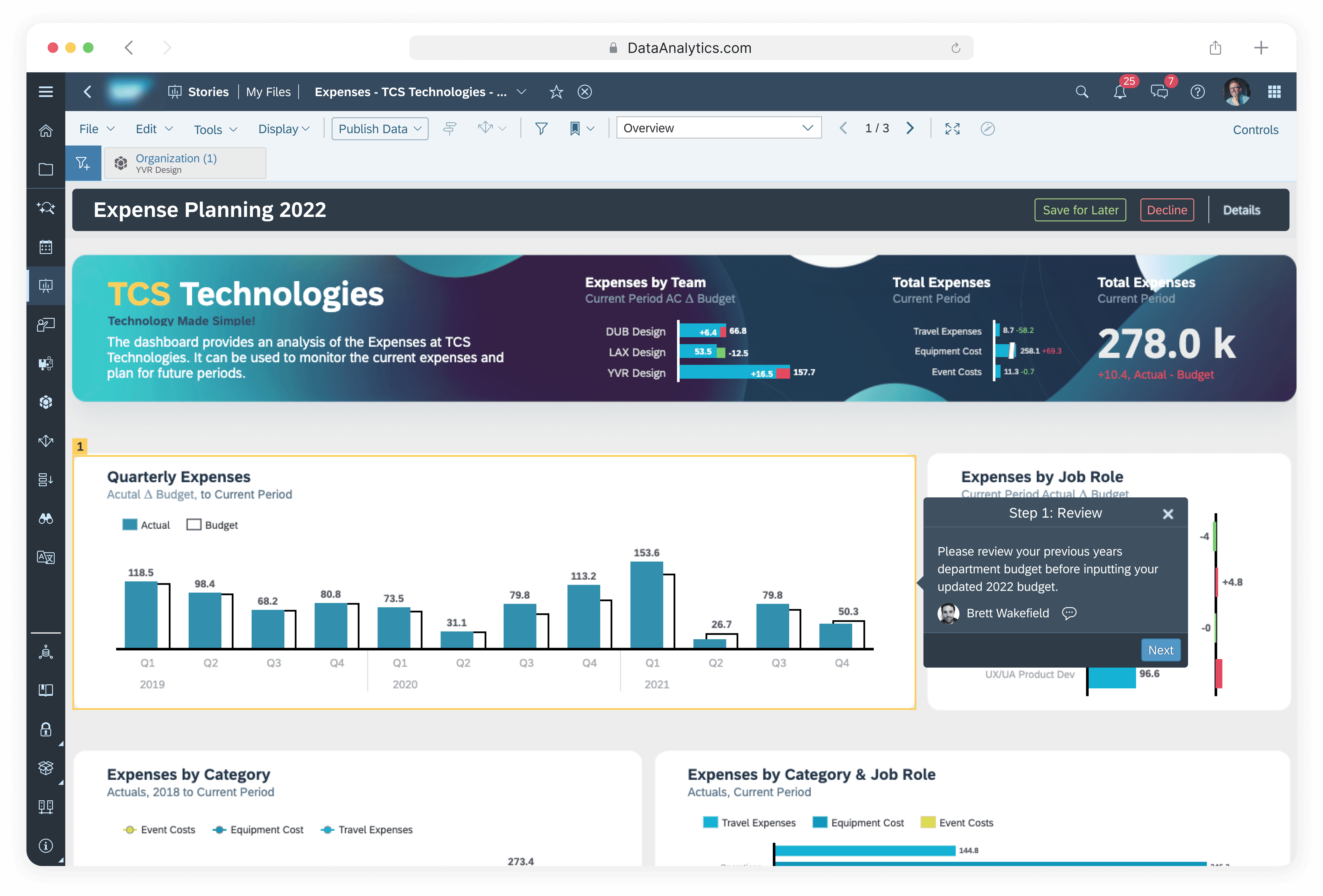Click the back arrow beside the logo
Image resolution: width=1323 pixels, height=896 pixels.
click(x=87, y=92)
